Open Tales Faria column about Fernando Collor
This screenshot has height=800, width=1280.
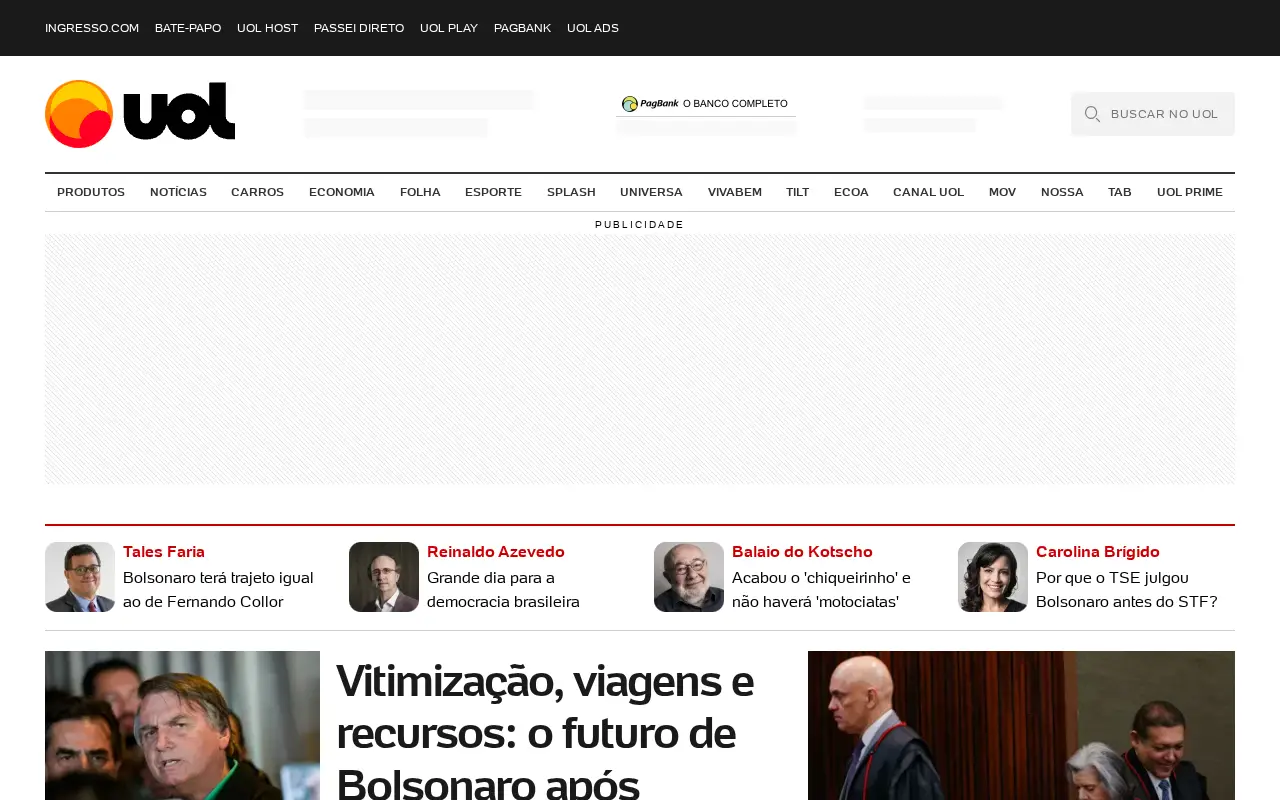[218, 590]
